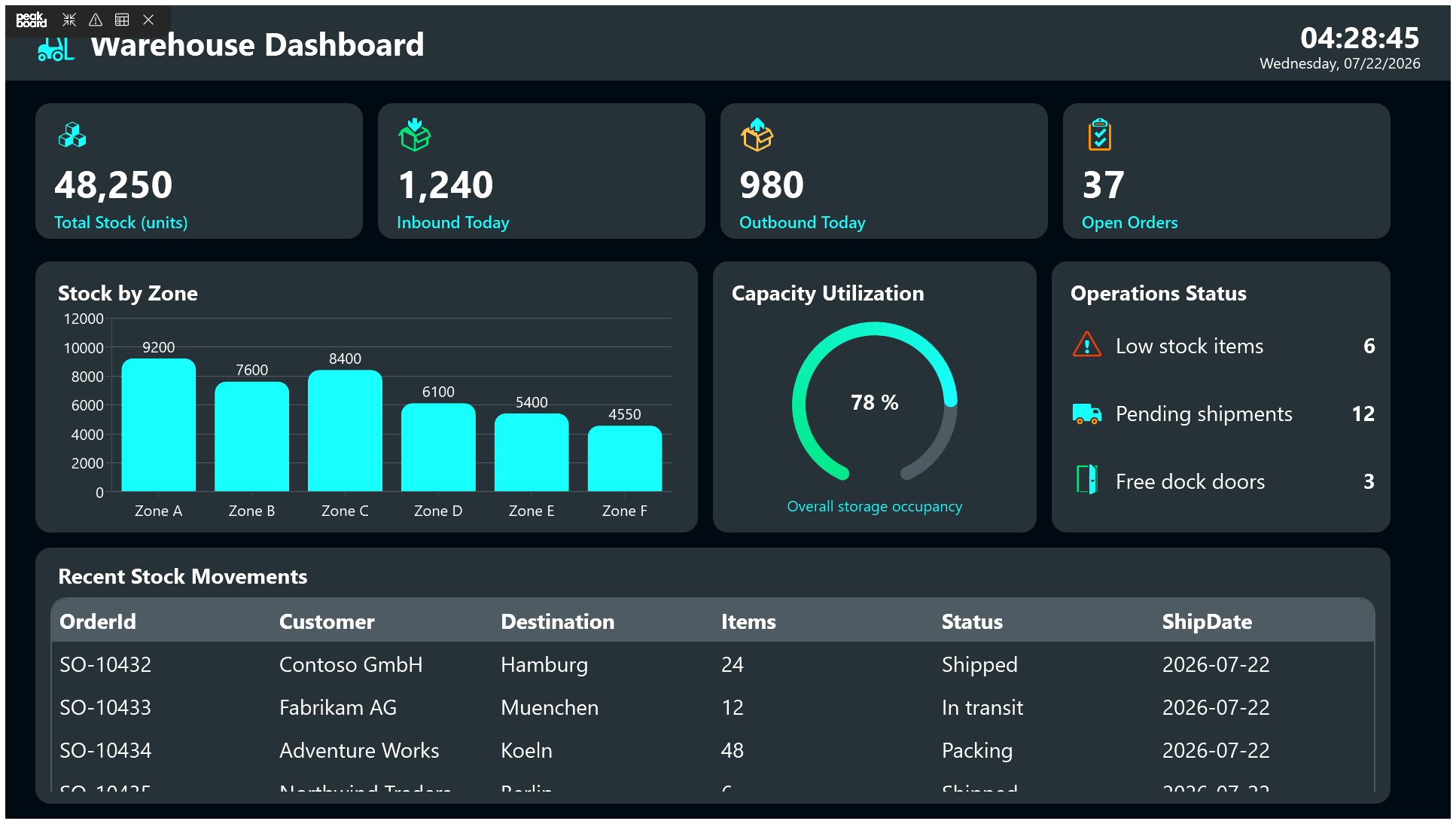This screenshot has width=1456, height=824.
Task: Select order row SO-10433
Action: pyautogui.click(x=712, y=707)
